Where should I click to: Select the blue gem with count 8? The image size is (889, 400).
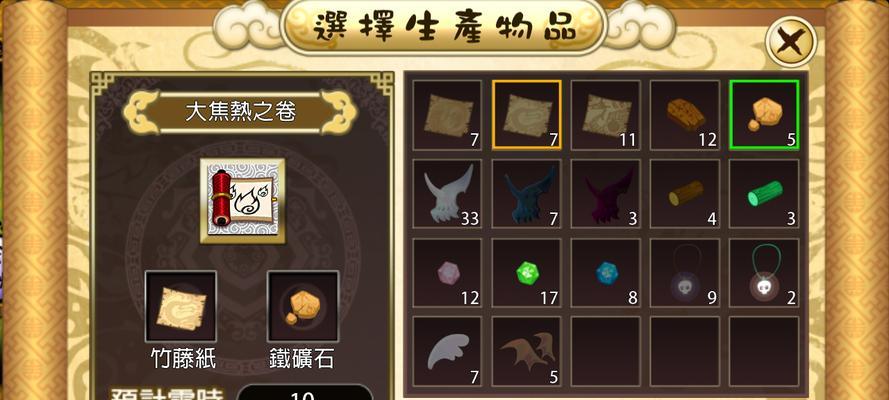[x=606, y=273]
